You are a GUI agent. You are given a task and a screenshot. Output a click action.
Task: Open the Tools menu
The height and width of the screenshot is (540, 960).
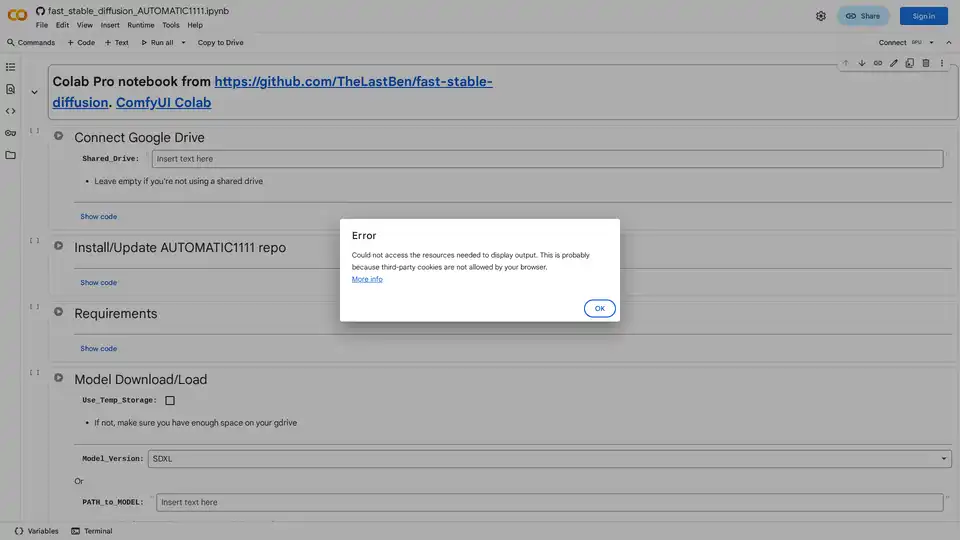click(171, 25)
